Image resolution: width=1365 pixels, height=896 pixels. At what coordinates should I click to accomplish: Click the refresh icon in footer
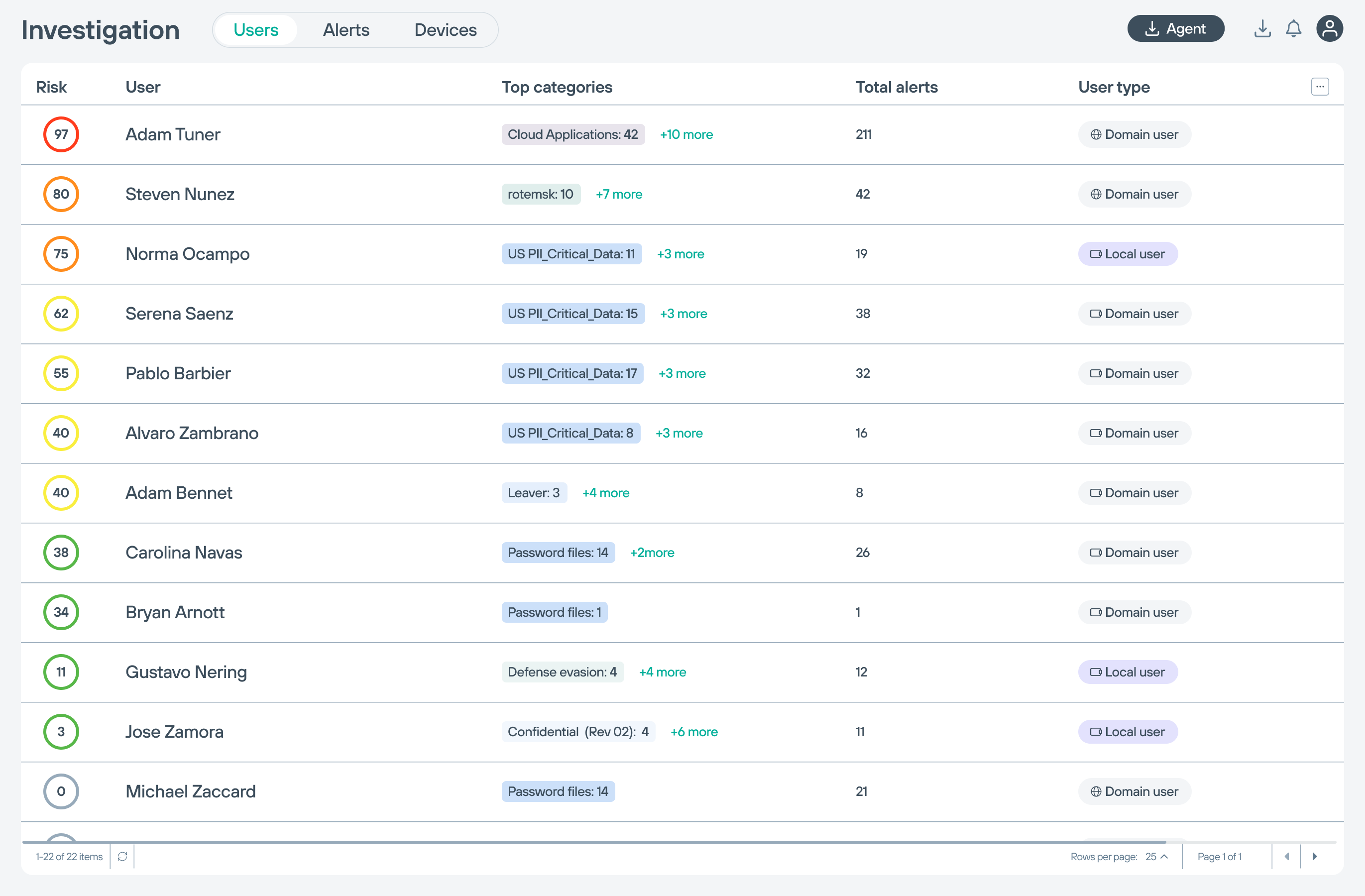pos(122,856)
